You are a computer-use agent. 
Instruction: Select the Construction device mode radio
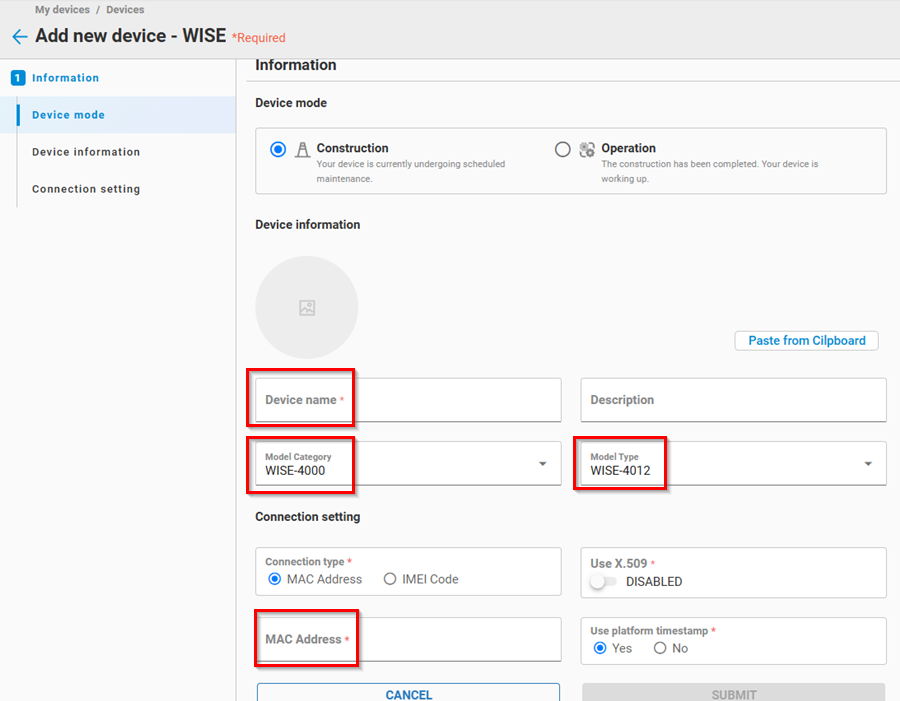tap(278, 149)
